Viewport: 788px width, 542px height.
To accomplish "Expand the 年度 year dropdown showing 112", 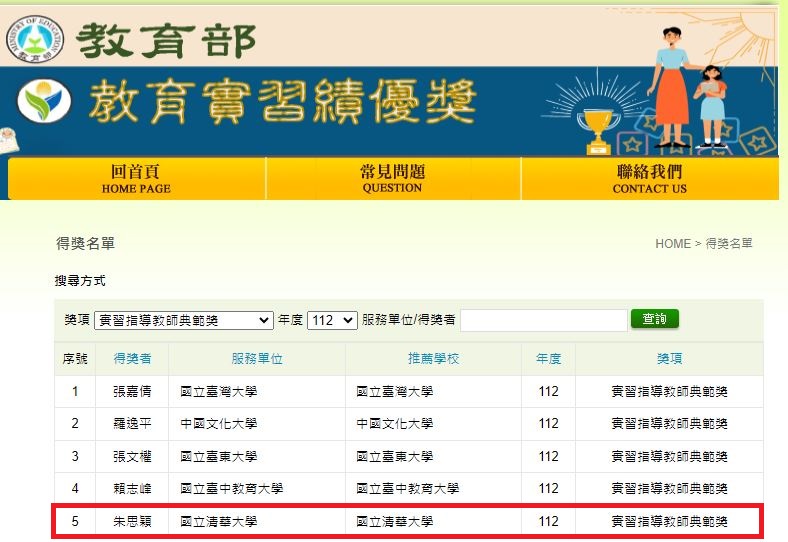I will click(332, 320).
